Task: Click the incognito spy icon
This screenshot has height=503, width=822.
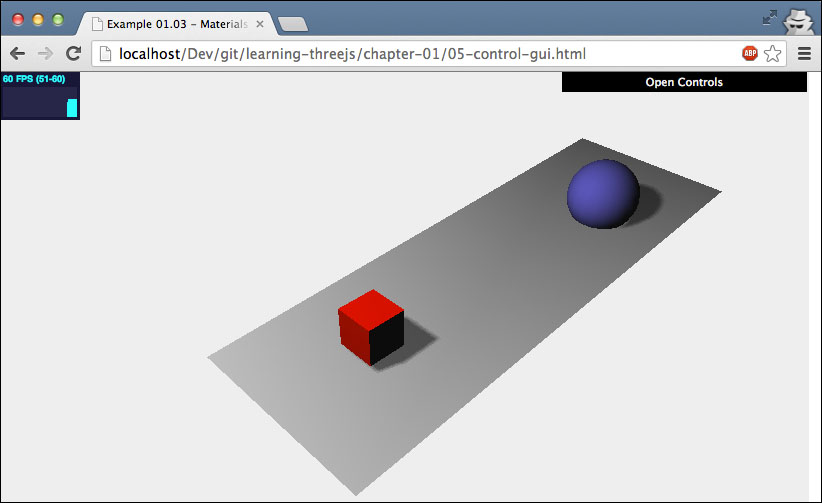Action: tap(798, 22)
